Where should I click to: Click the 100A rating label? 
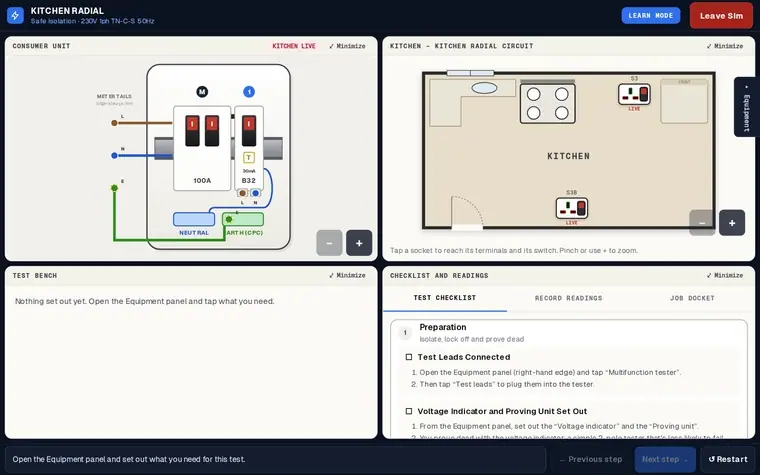tap(202, 180)
